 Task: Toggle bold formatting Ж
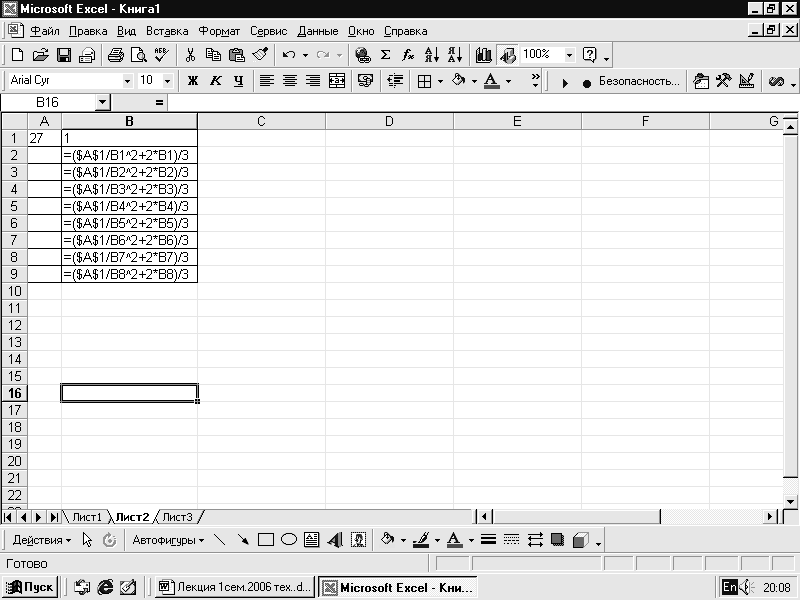coord(192,81)
